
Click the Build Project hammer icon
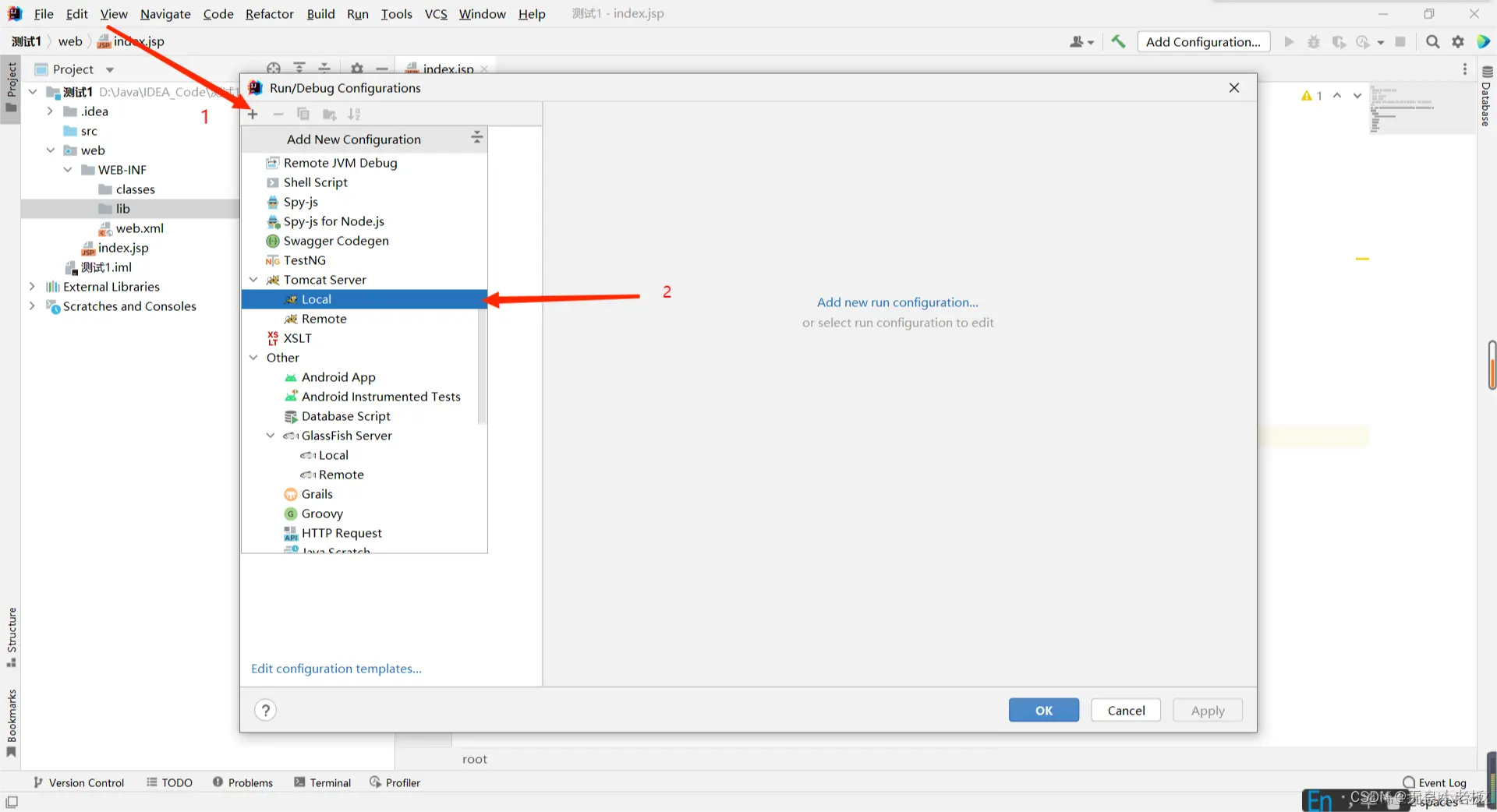[1118, 42]
